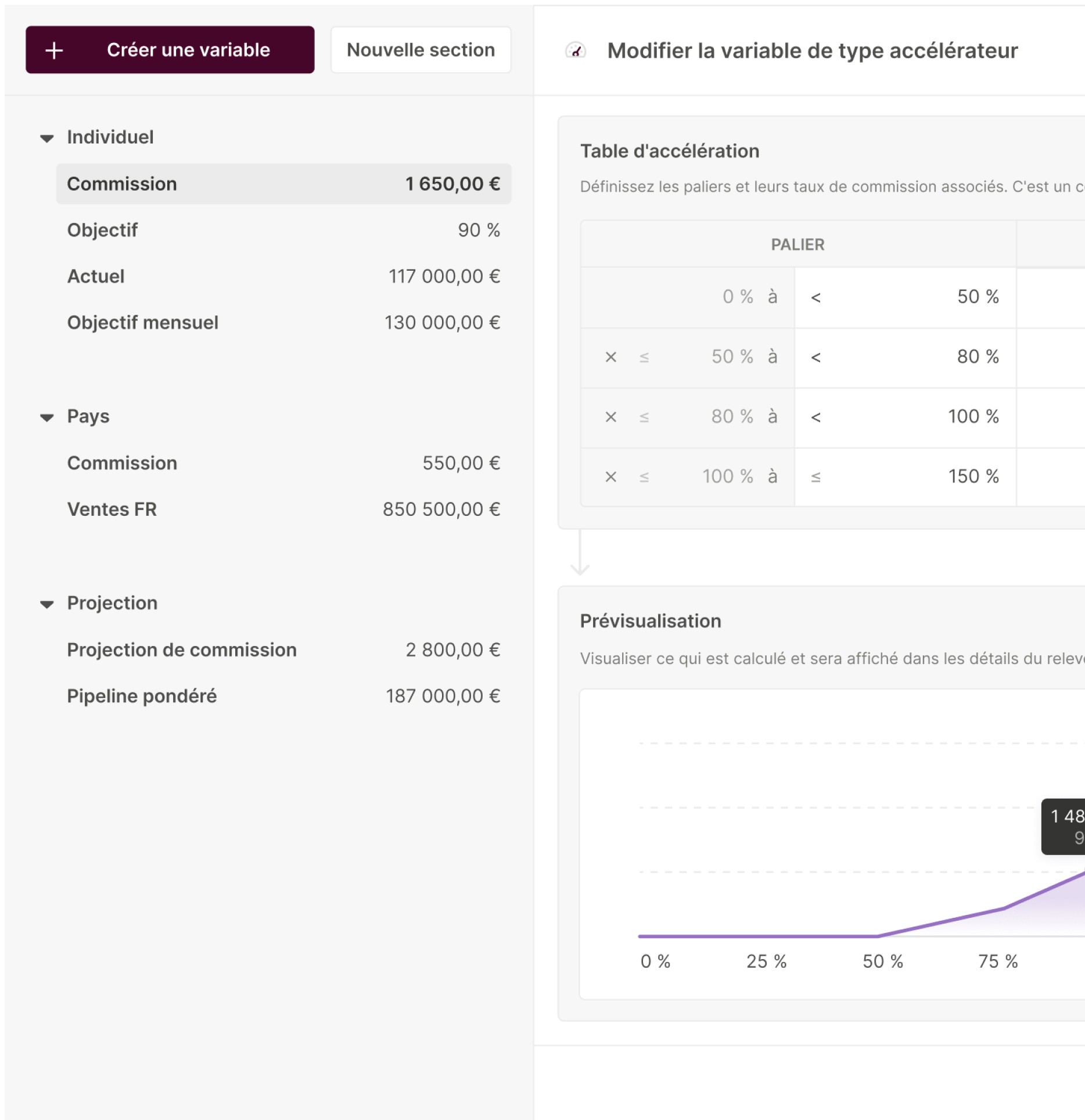Select the Objectif variable 90 %

283,230
